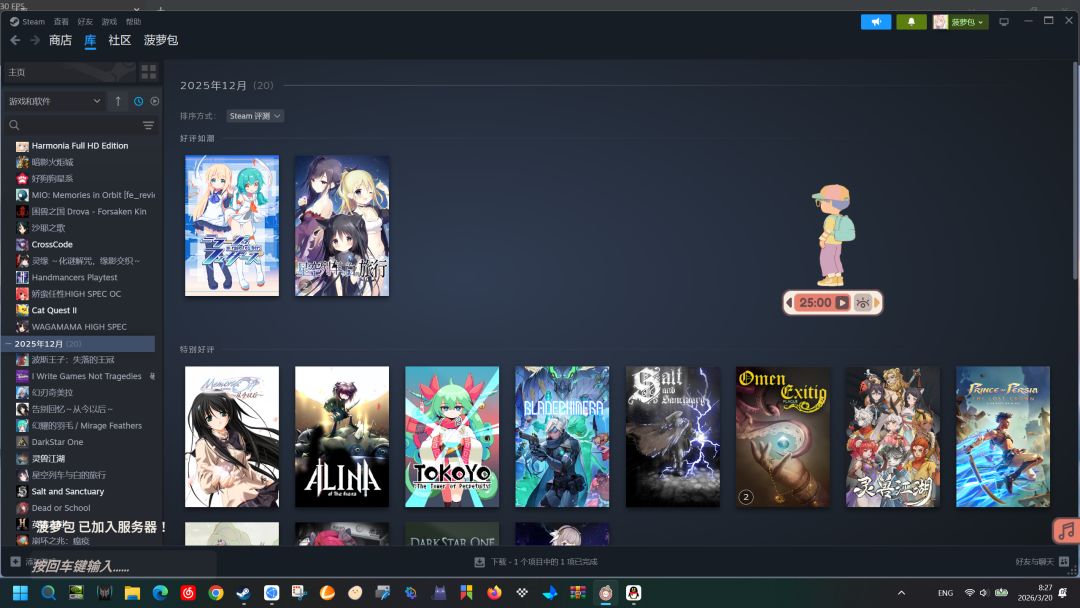Screen dimensions: 1080x608
Task: Open the Blade Chimera game cover
Action: coord(562,437)
